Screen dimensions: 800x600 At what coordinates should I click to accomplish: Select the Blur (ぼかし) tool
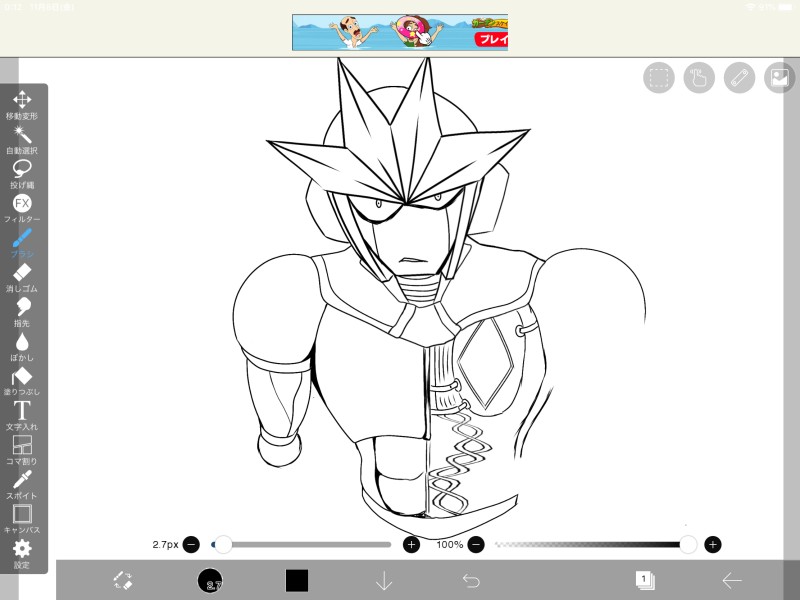(x=22, y=346)
